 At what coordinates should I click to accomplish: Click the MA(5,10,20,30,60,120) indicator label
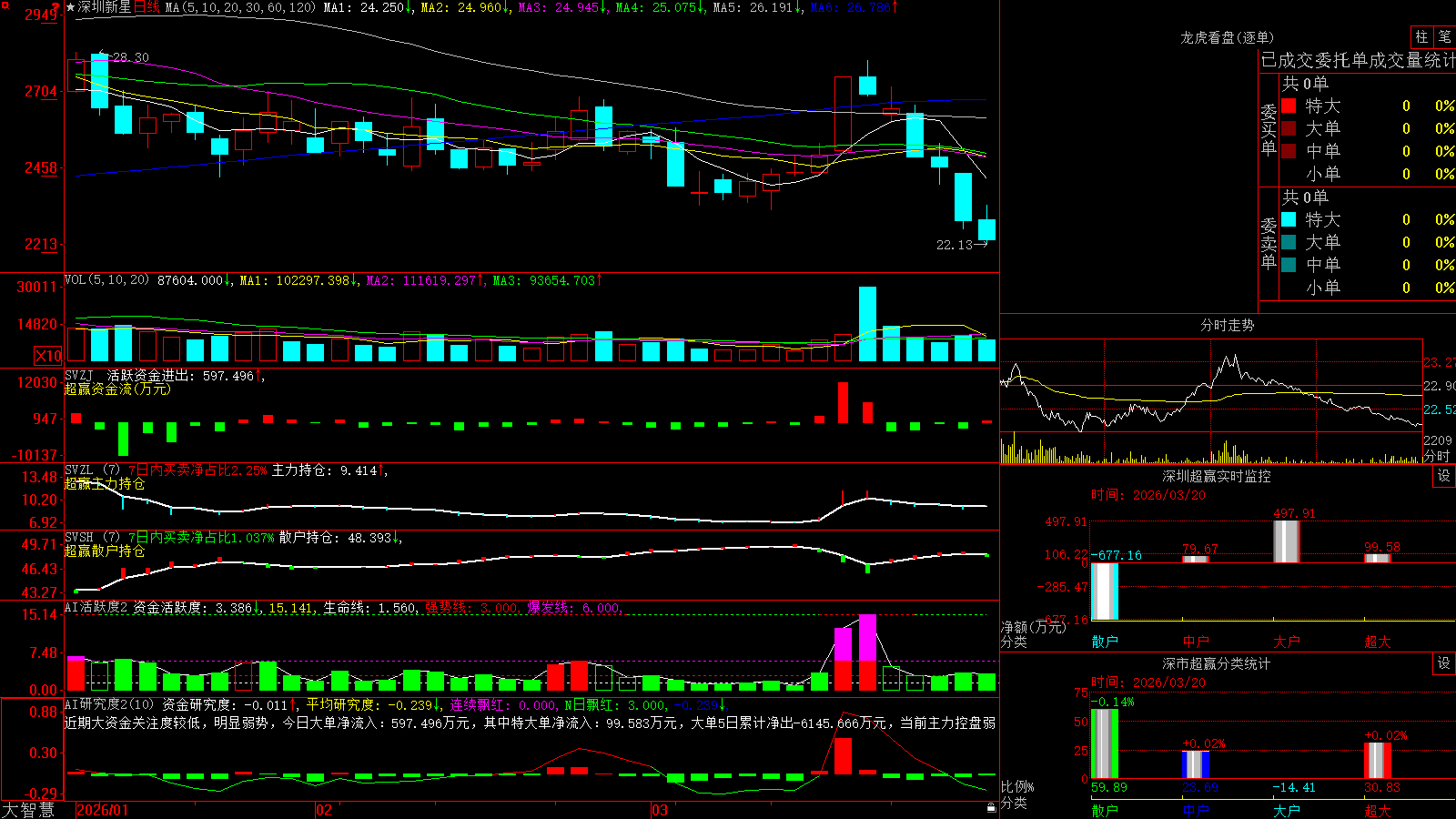tap(240, 7)
